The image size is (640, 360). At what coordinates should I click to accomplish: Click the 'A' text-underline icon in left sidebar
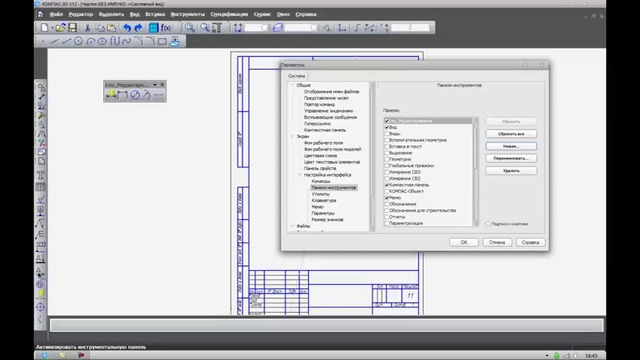(40, 258)
